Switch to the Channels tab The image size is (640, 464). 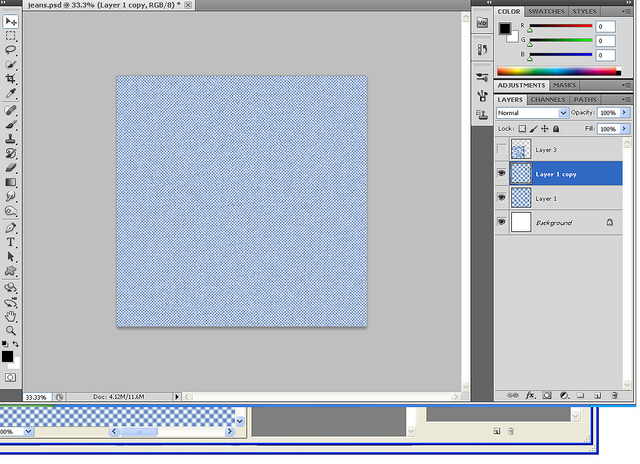[547, 100]
